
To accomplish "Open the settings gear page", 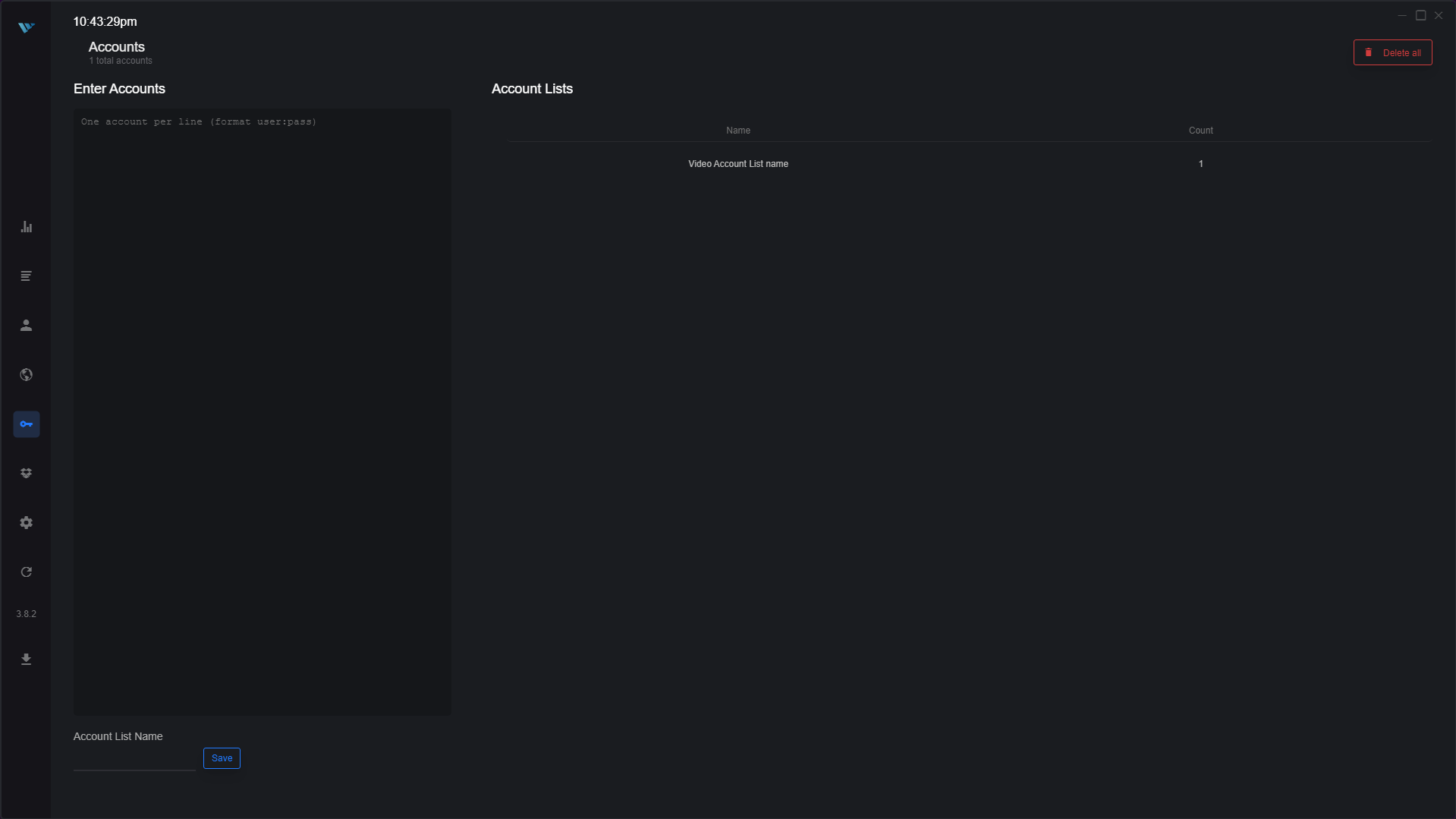I will coord(27,523).
